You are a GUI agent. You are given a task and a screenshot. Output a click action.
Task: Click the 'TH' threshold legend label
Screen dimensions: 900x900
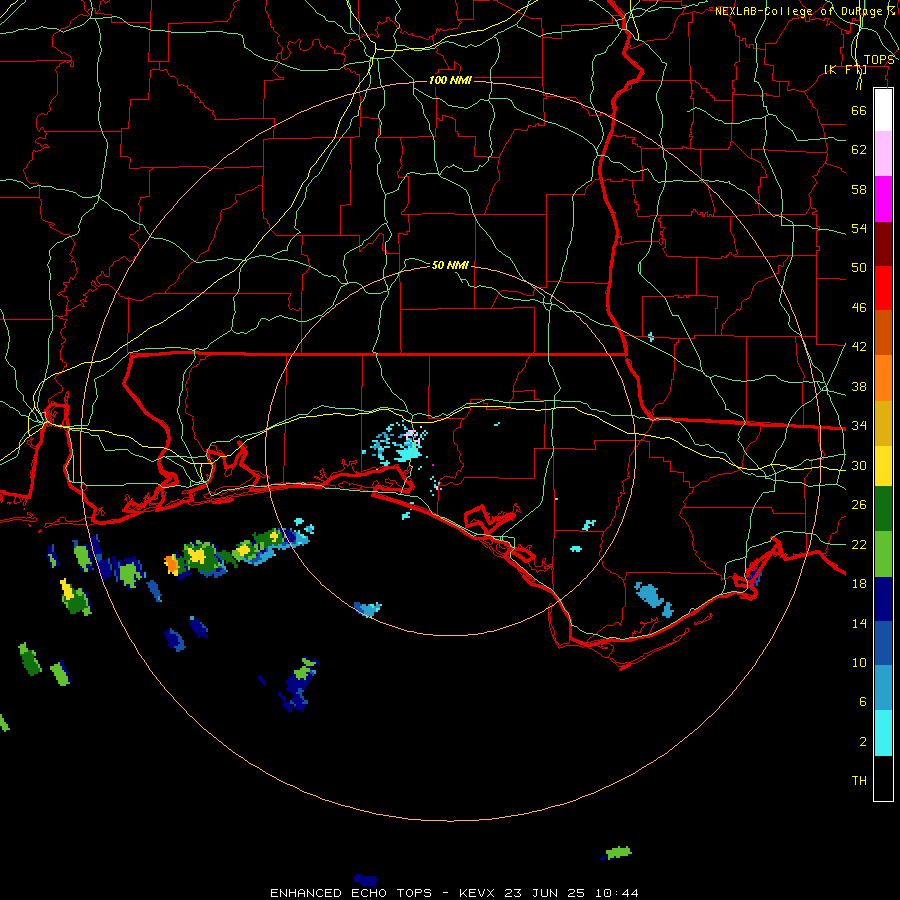pos(859,781)
